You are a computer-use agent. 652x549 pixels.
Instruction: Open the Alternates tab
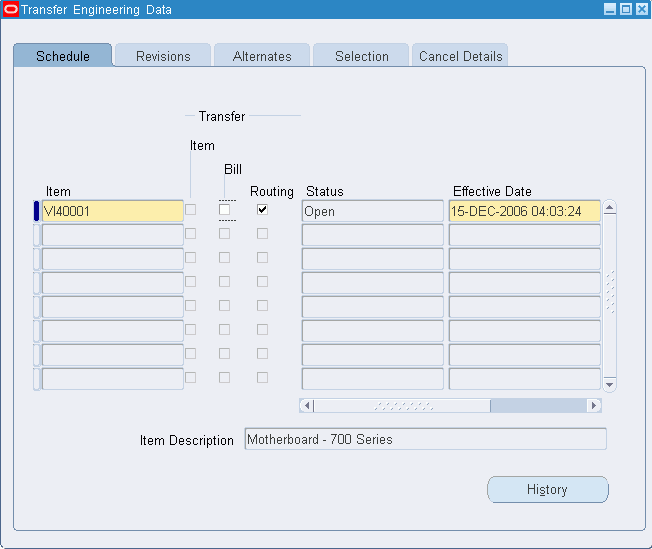[262, 56]
